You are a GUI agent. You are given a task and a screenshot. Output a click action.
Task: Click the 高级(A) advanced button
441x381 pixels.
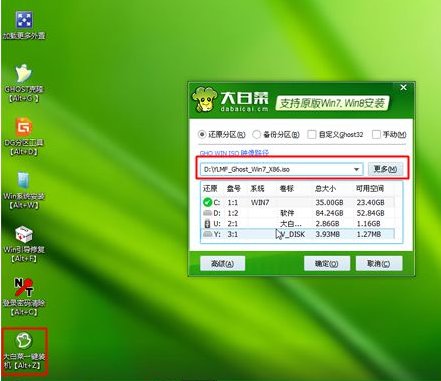[222, 264]
